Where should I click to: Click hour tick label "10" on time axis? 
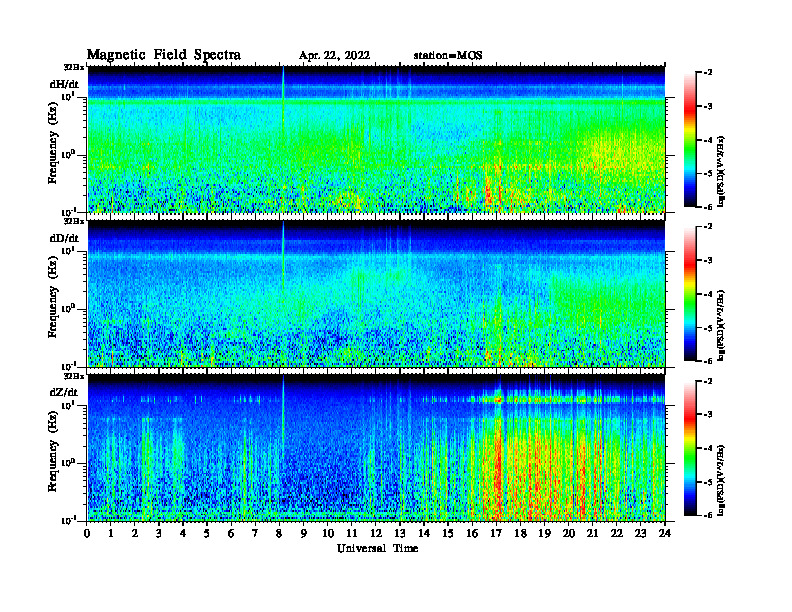pyautogui.click(x=328, y=533)
